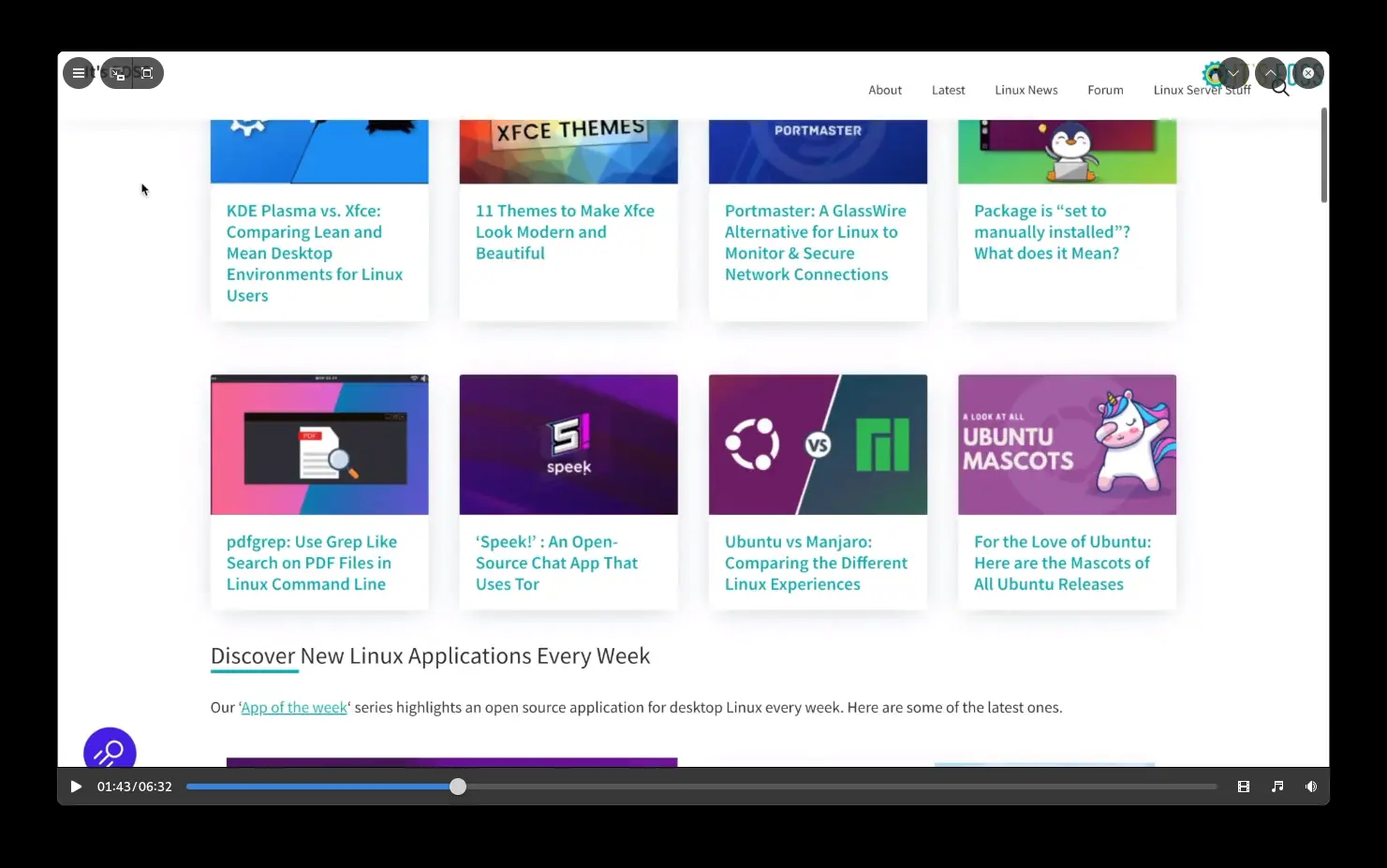Mute audio using the speaker icon
1387x868 pixels.
pyautogui.click(x=1311, y=787)
